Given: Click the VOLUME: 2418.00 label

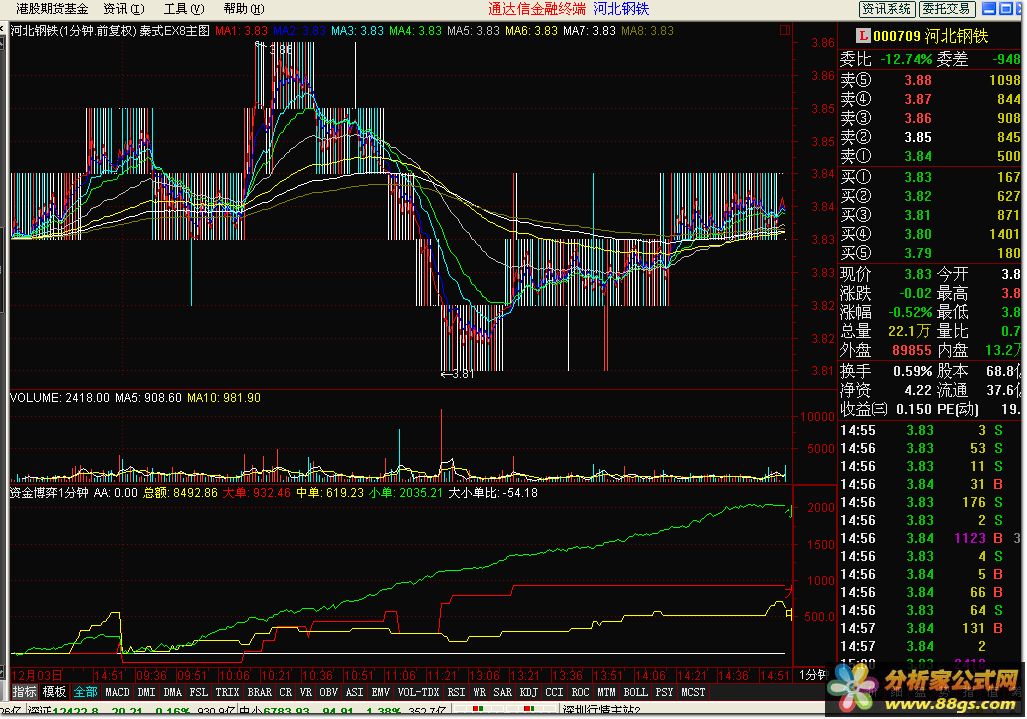Looking at the screenshot, I should click(60, 397).
